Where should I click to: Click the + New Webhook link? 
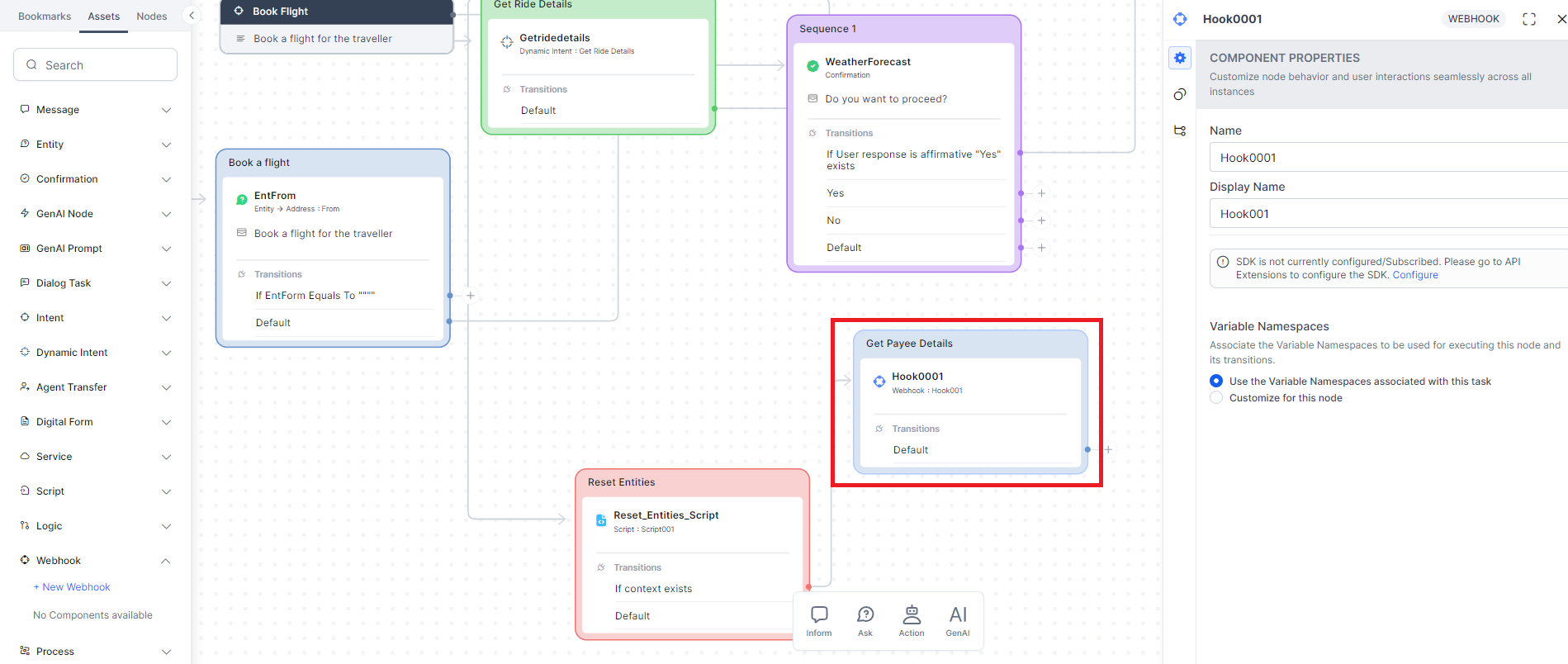click(x=72, y=587)
